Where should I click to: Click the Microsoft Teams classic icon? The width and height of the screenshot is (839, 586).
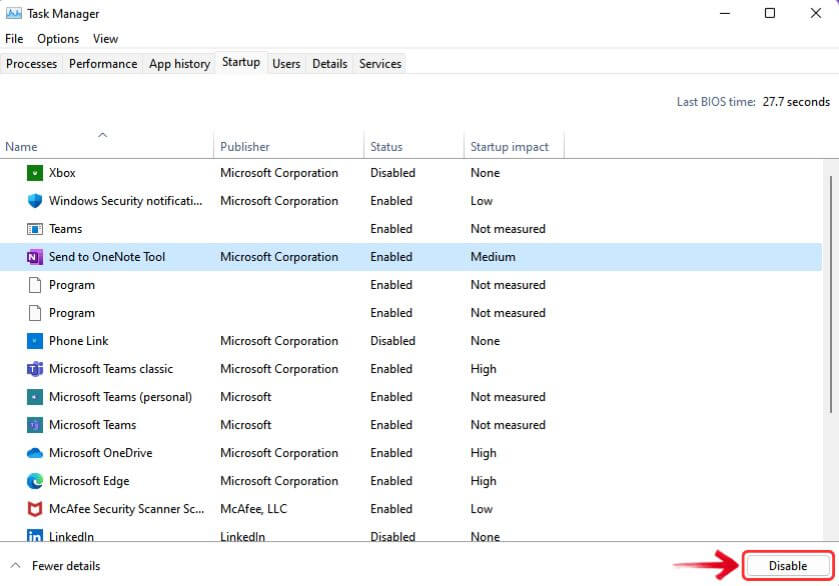click(x=34, y=368)
